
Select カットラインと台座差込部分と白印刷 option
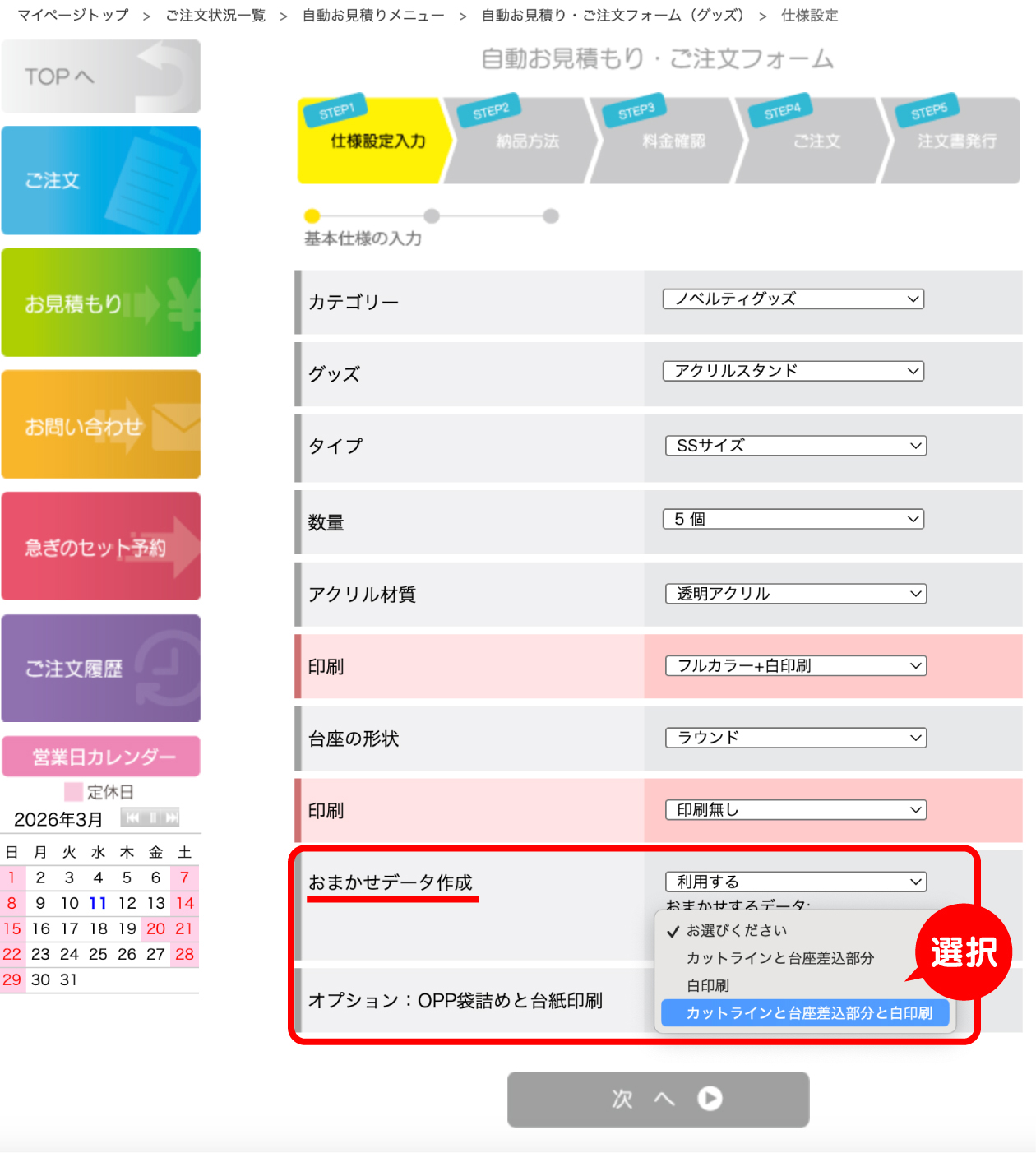coord(808,1013)
